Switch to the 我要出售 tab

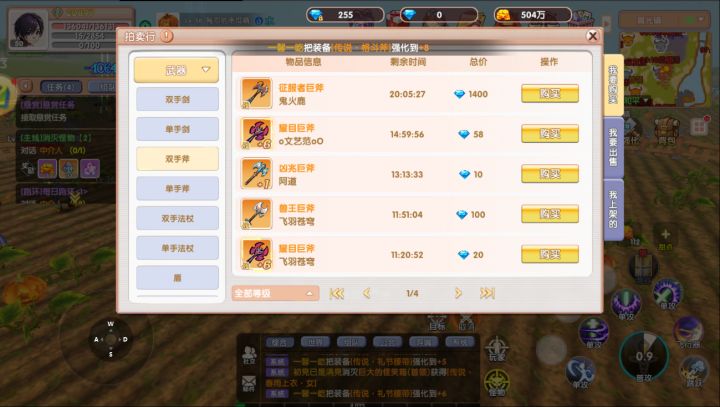pos(613,147)
